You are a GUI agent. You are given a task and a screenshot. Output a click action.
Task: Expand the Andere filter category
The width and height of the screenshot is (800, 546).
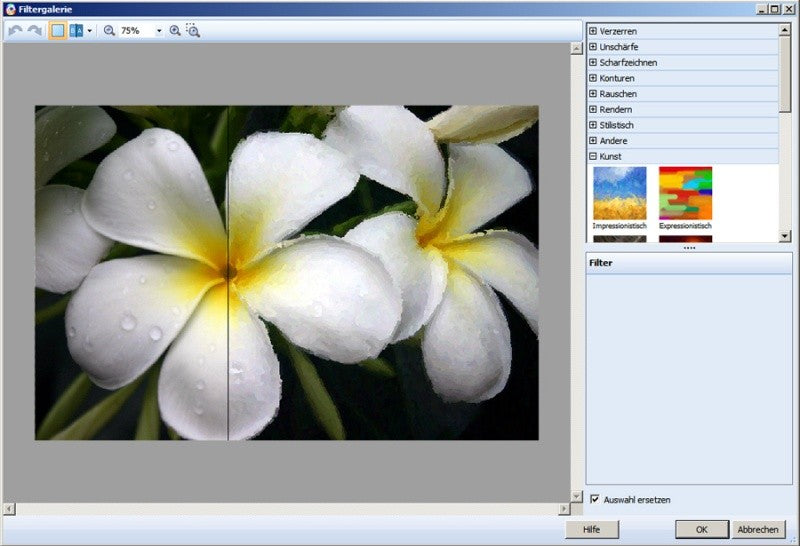tap(593, 140)
